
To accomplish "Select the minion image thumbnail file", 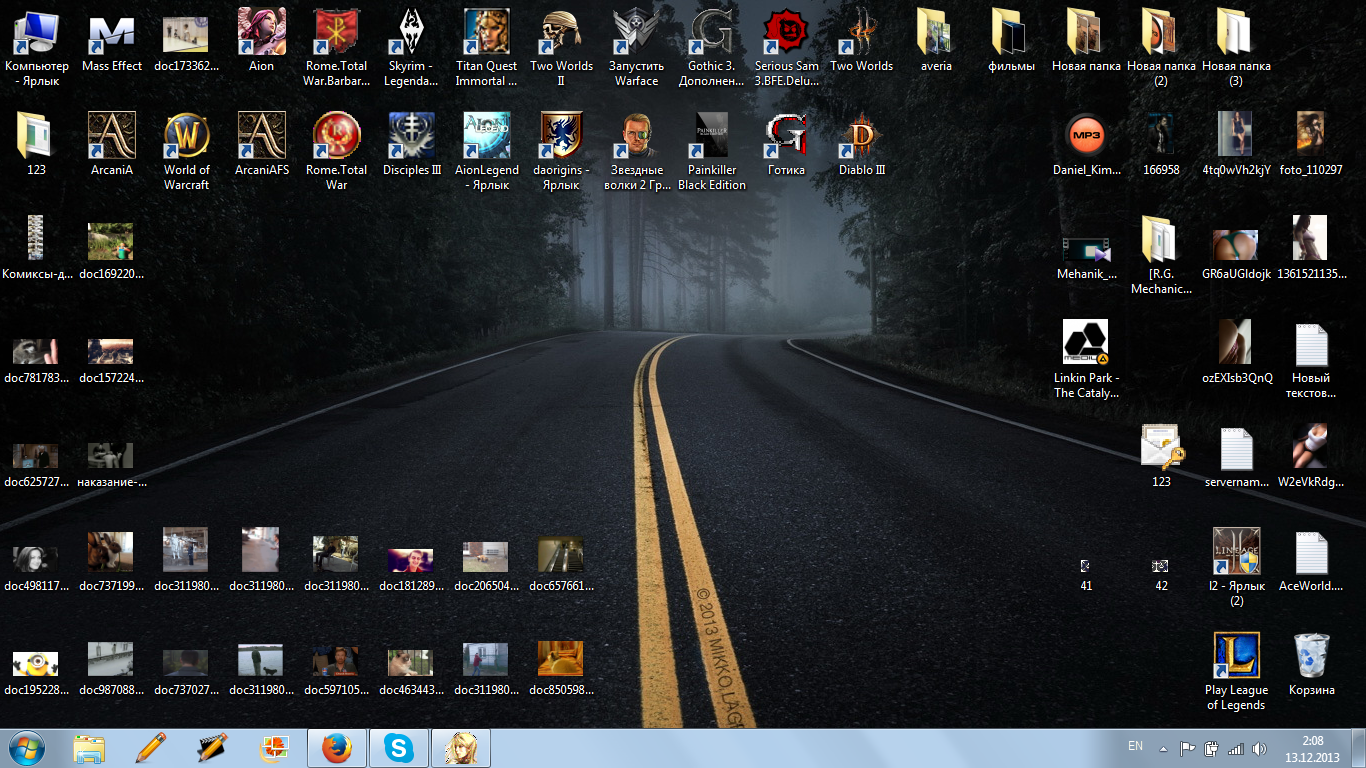I will point(36,664).
